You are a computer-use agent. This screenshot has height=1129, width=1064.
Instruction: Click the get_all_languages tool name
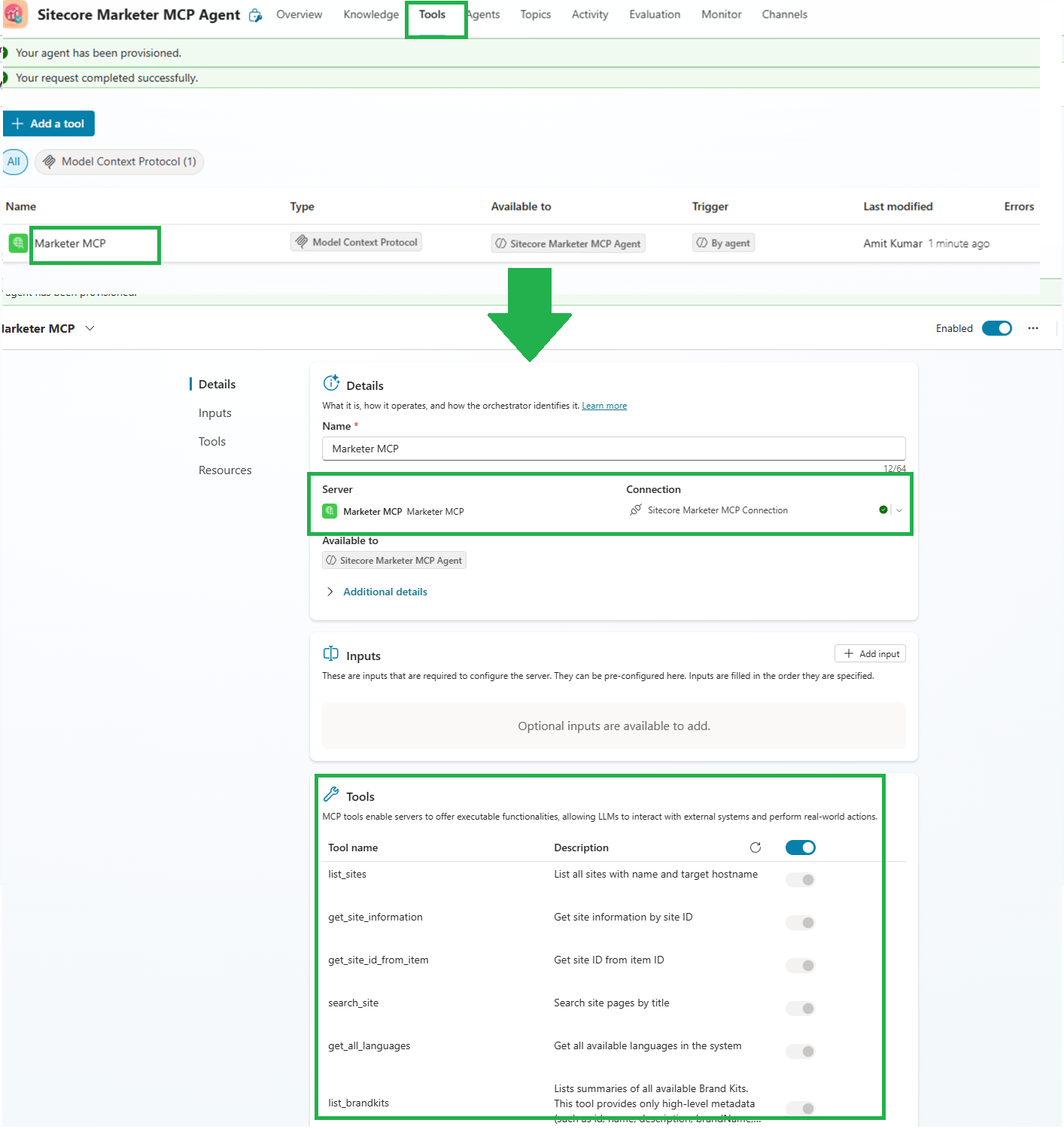[x=369, y=1045]
